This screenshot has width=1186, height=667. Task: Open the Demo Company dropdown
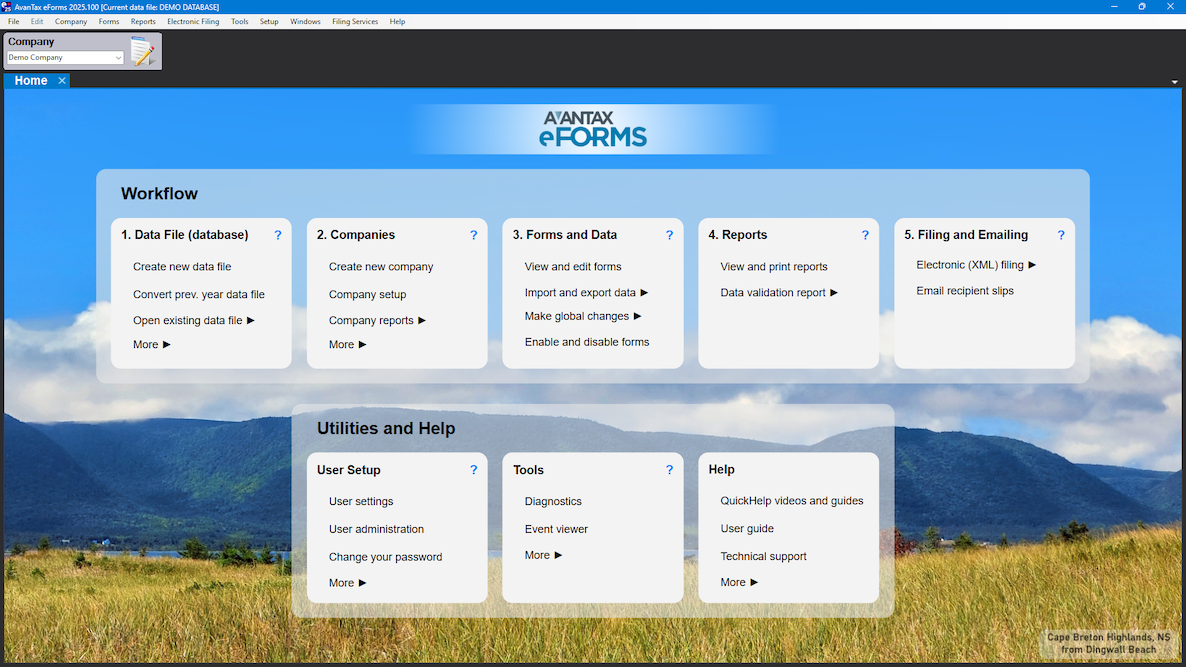point(118,58)
